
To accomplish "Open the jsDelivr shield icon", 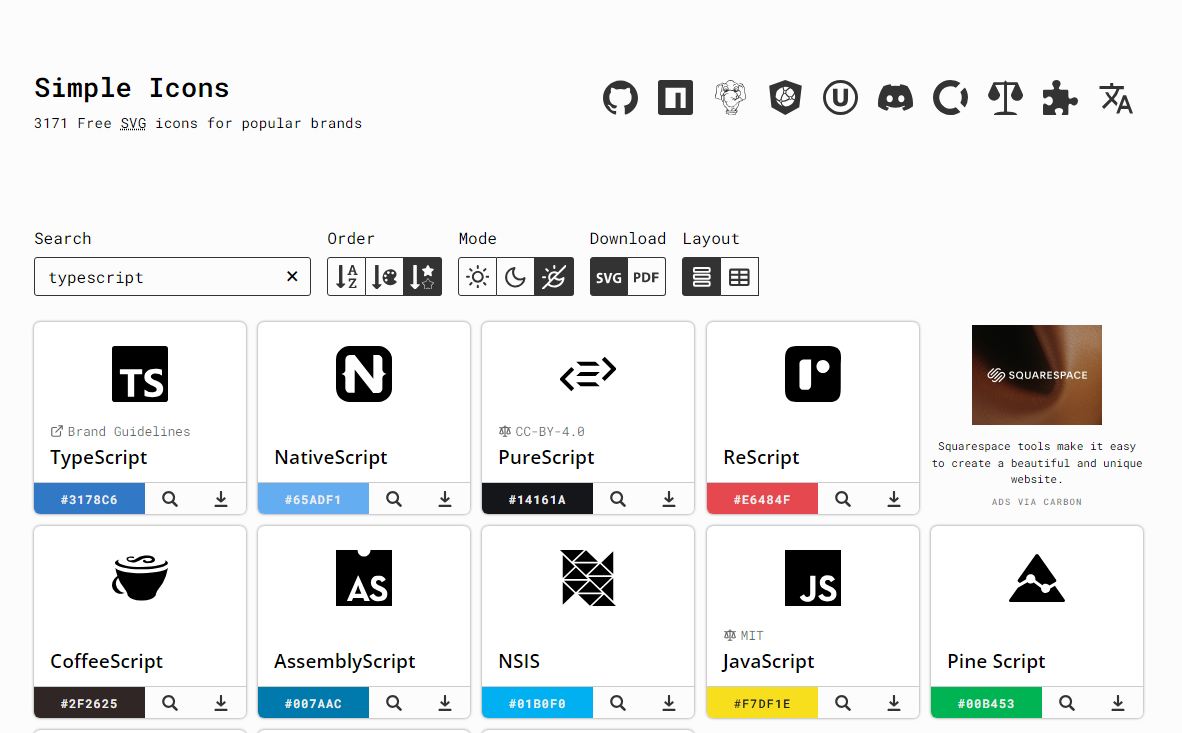I will 785,98.
